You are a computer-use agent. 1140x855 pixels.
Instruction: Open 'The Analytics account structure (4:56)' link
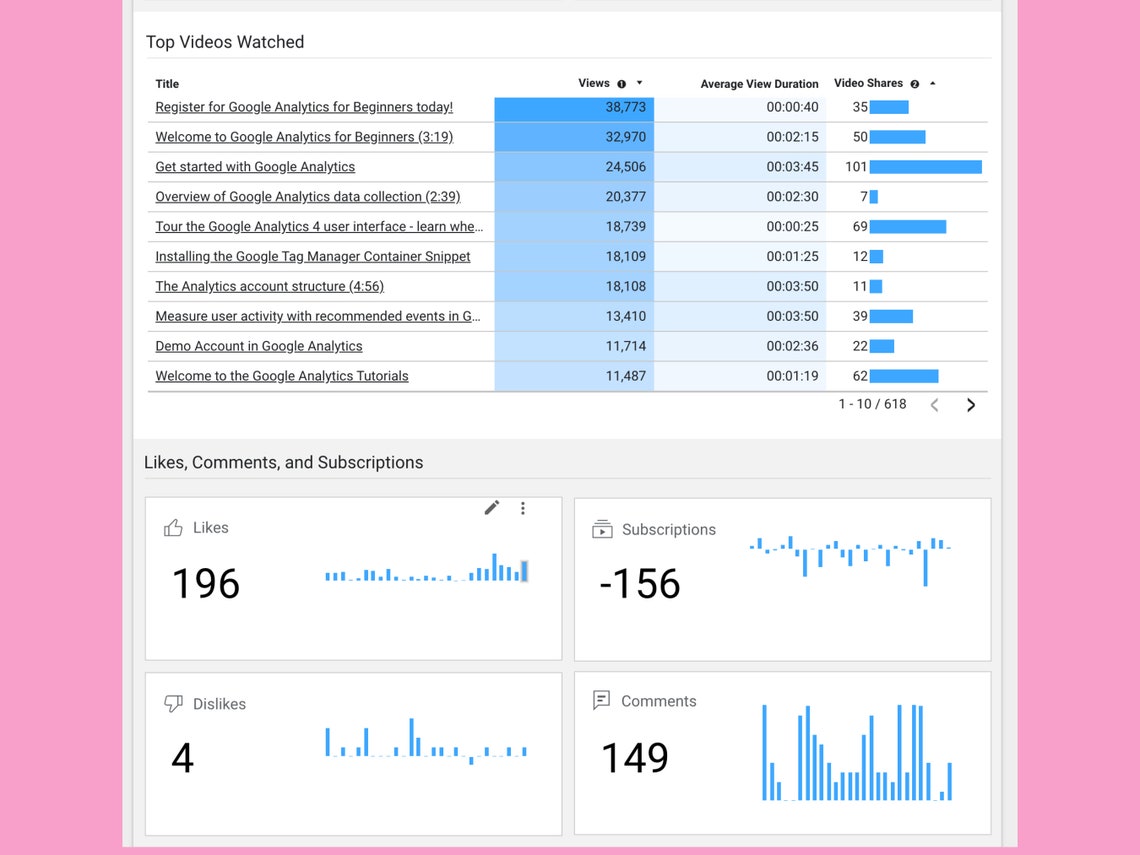point(270,286)
